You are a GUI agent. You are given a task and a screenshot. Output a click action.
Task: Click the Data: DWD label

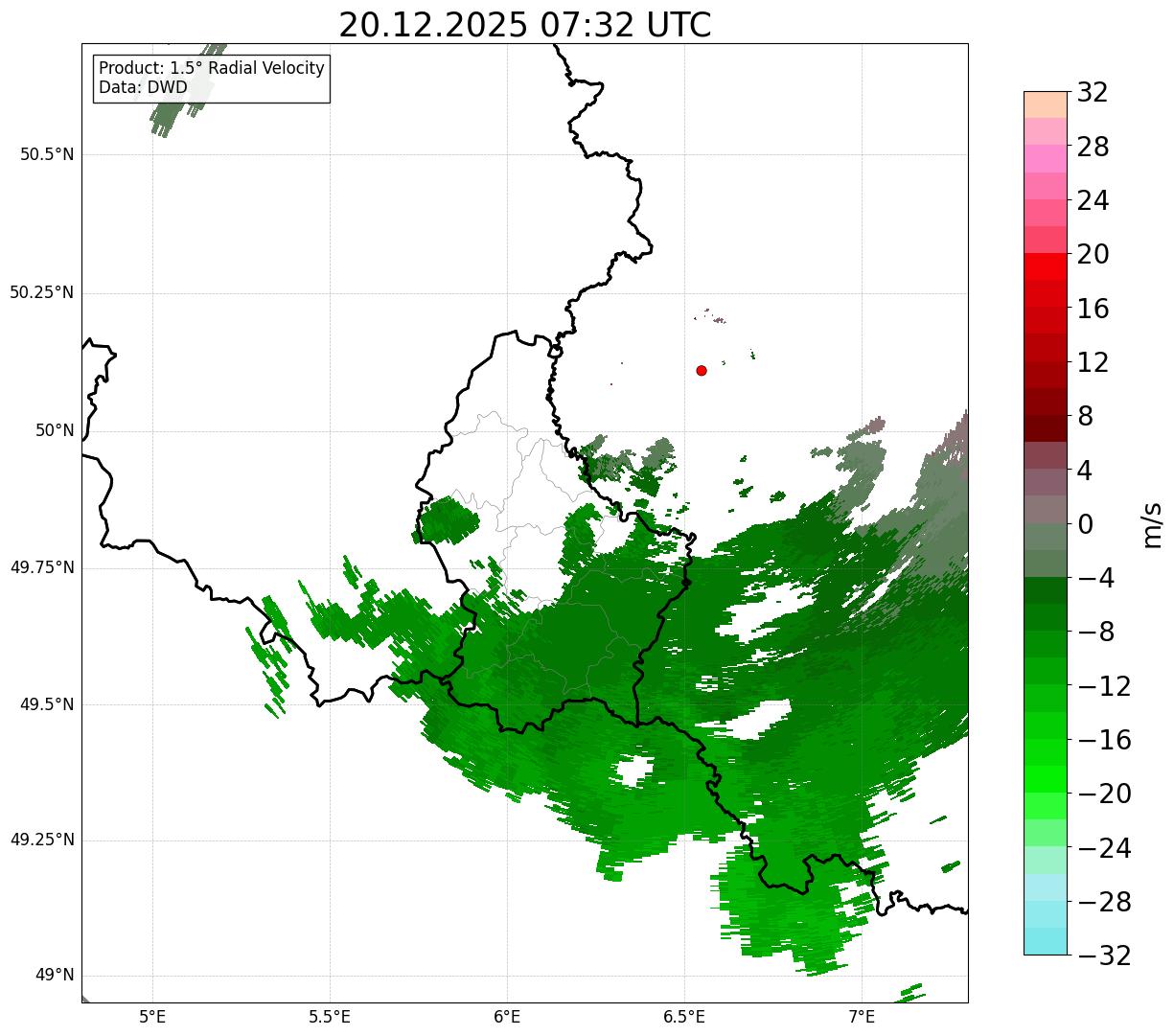pyautogui.click(x=143, y=87)
